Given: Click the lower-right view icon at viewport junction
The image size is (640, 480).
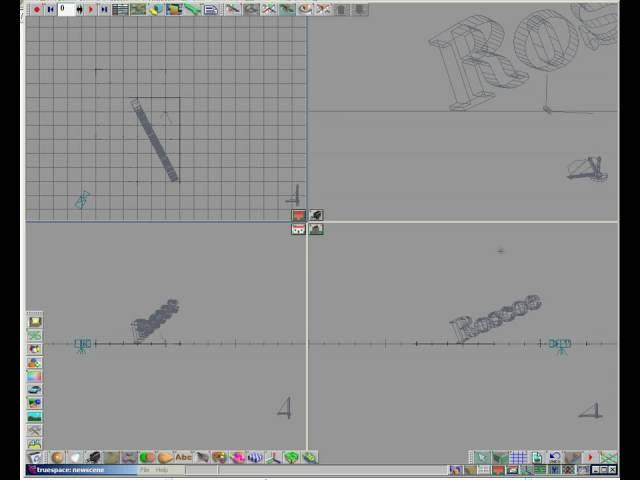Looking at the screenshot, I should 316,229.
